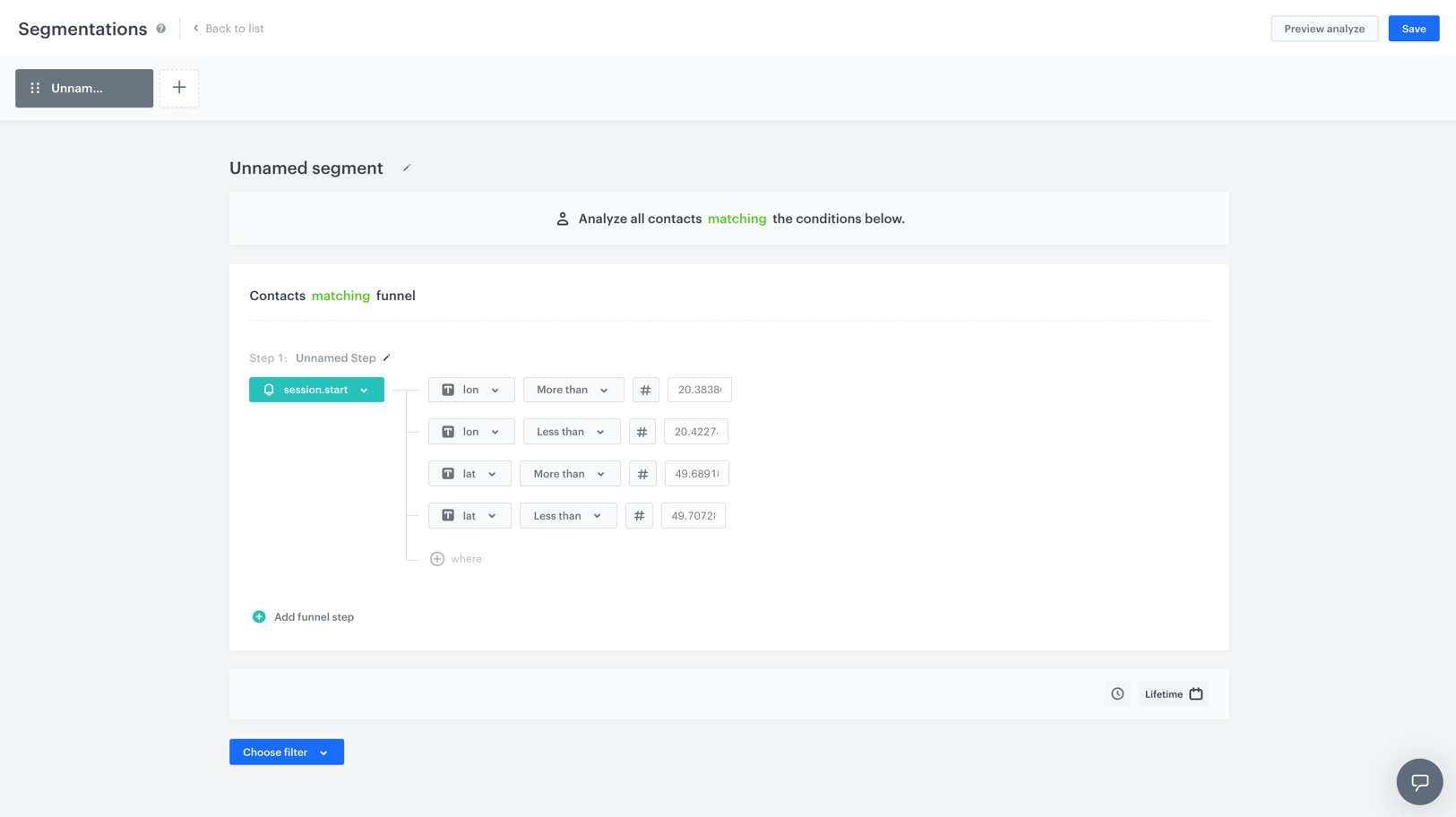Screen dimensions: 1456x817
Task: Select the Unnamed segment tab
Action: pos(84,88)
